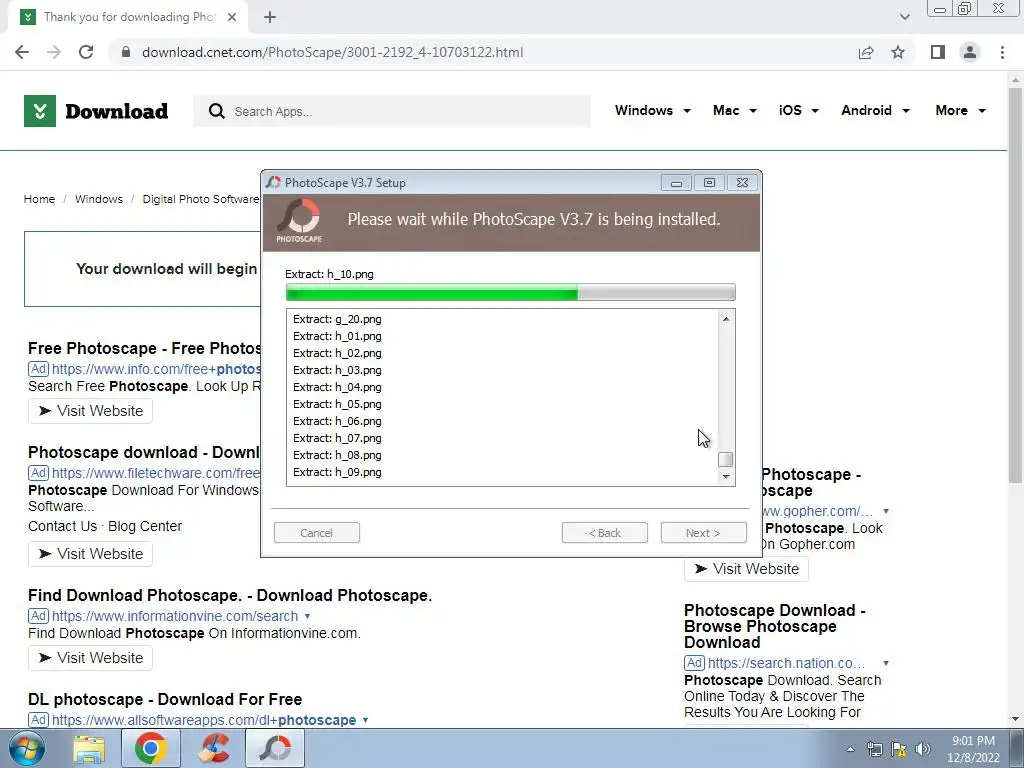Click the CNET Download green logo
This screenshot has height=768, width=1024.
point(96,111)
